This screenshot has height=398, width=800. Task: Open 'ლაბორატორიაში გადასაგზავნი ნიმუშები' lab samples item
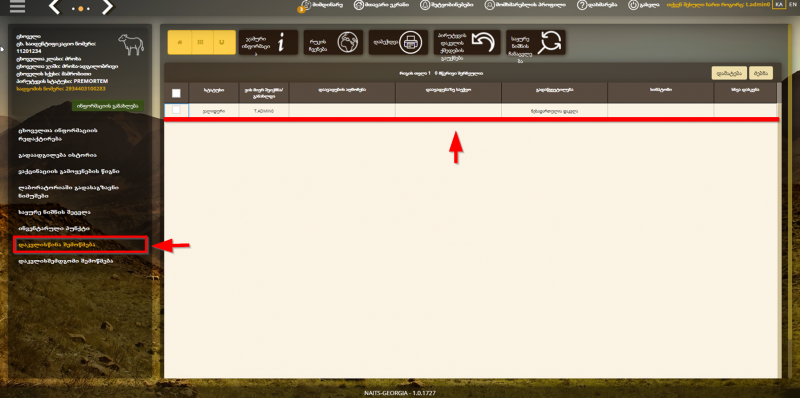pos(68,191)
